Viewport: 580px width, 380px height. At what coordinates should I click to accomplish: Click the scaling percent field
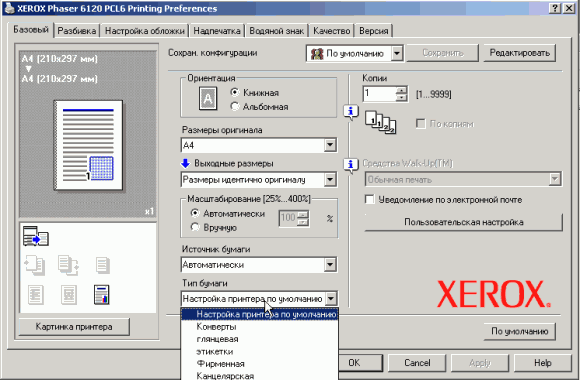(x=288, y=218)
